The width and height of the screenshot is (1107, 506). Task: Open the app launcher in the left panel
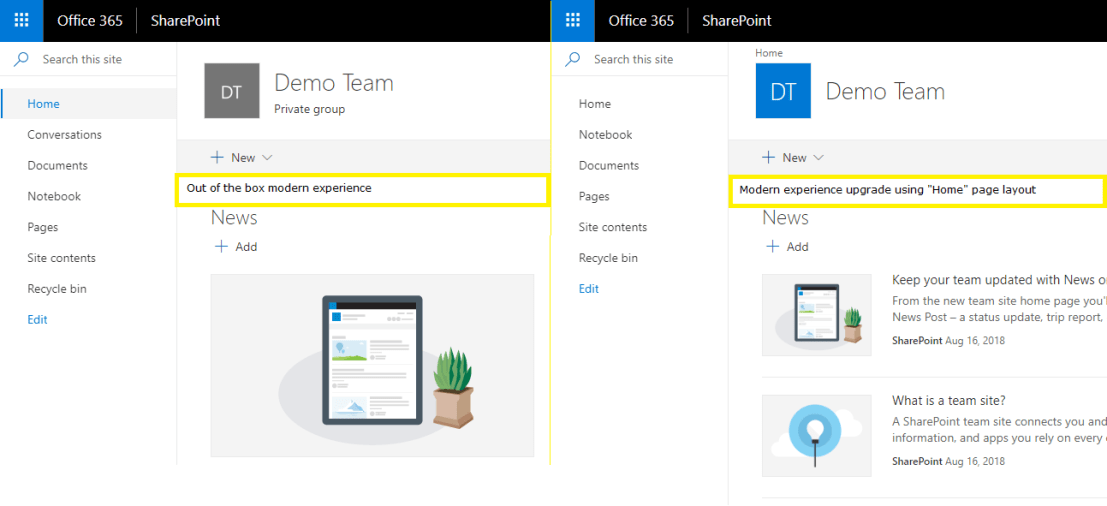click(x=21, y=21)
